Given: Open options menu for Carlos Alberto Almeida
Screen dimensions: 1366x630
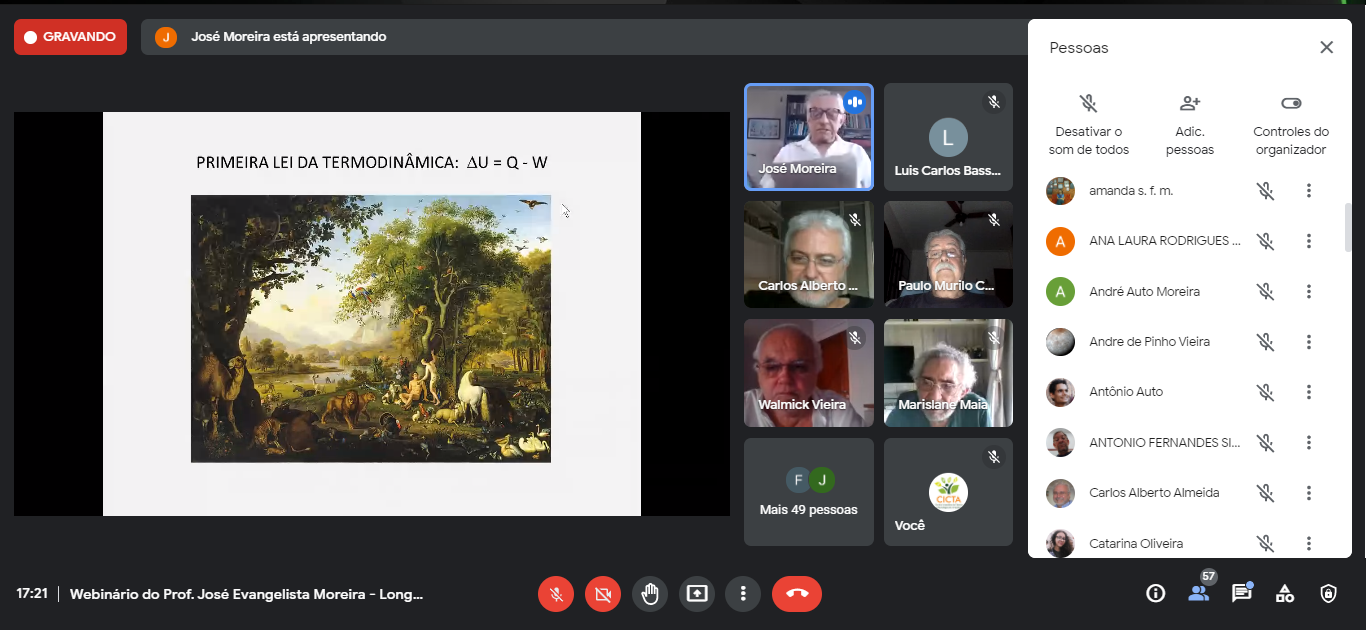Looking at the screenshot, I should [1309, 493].
